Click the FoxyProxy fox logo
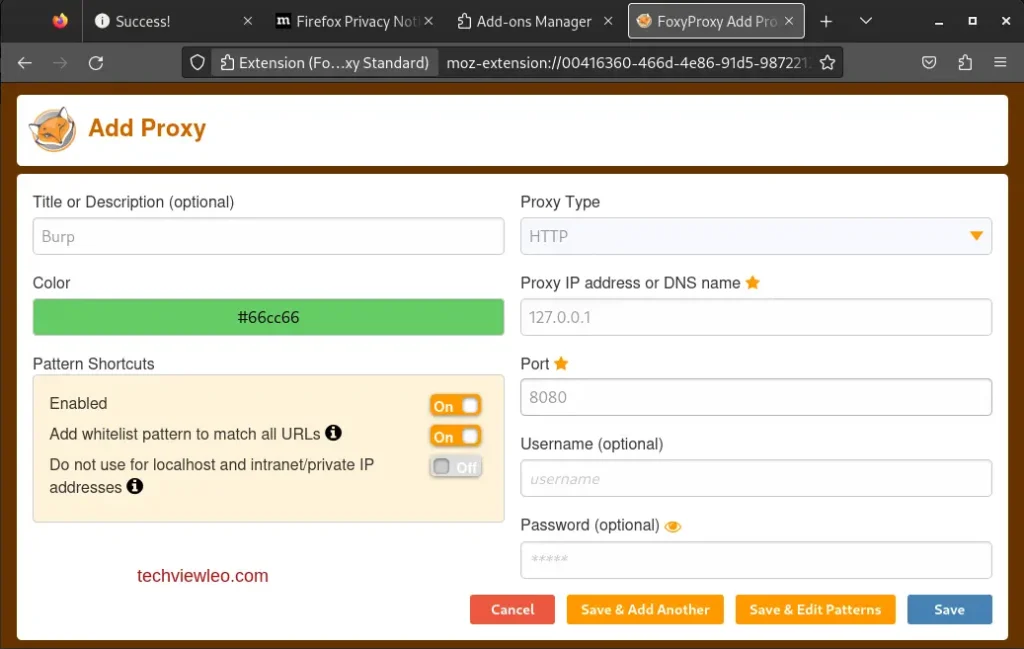1024x649 pixels. pyautogui.click(x=52, y=128)
